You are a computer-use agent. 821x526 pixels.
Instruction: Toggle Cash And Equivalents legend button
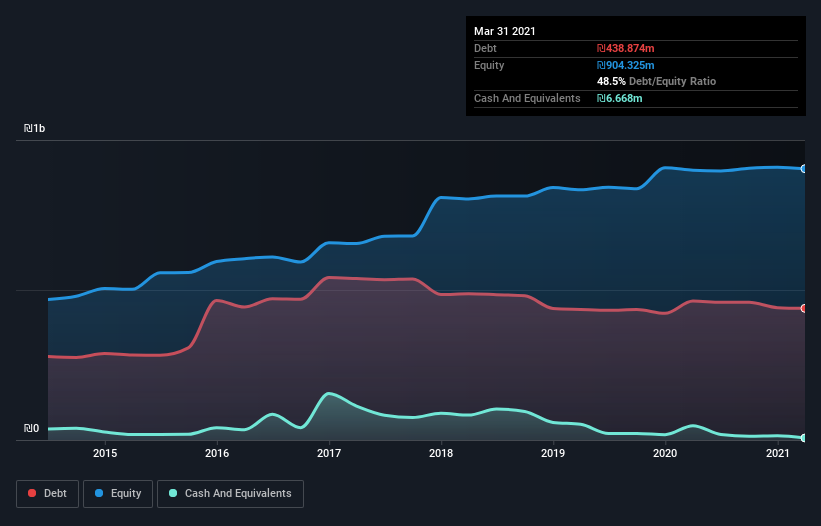[230, 494]
